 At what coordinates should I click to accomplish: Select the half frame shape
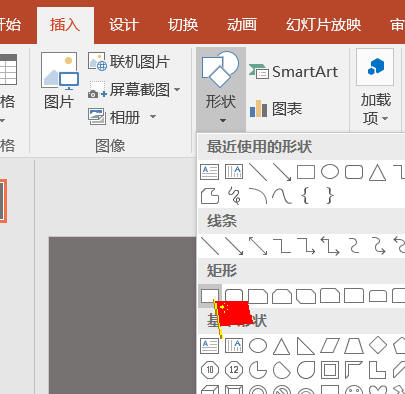[x=354, y=370]
